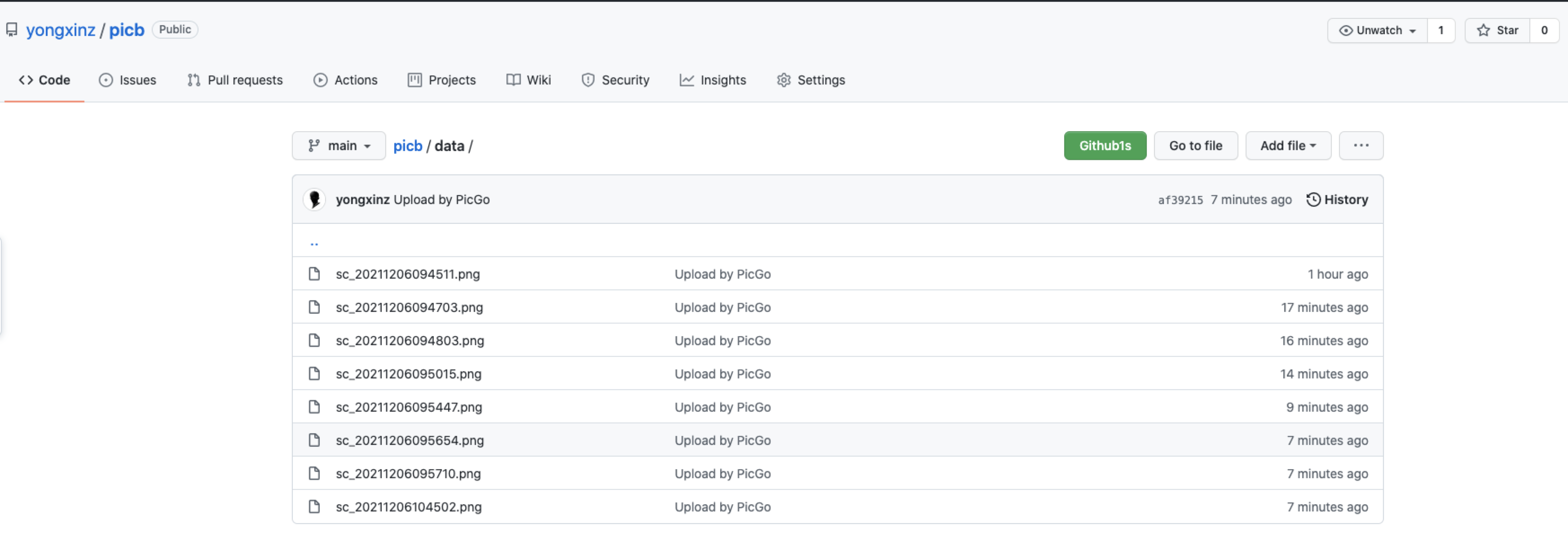Switch to the Pull requests tab
The image size is (1568, 551).
pyautogui.click(x=235, y=80)
